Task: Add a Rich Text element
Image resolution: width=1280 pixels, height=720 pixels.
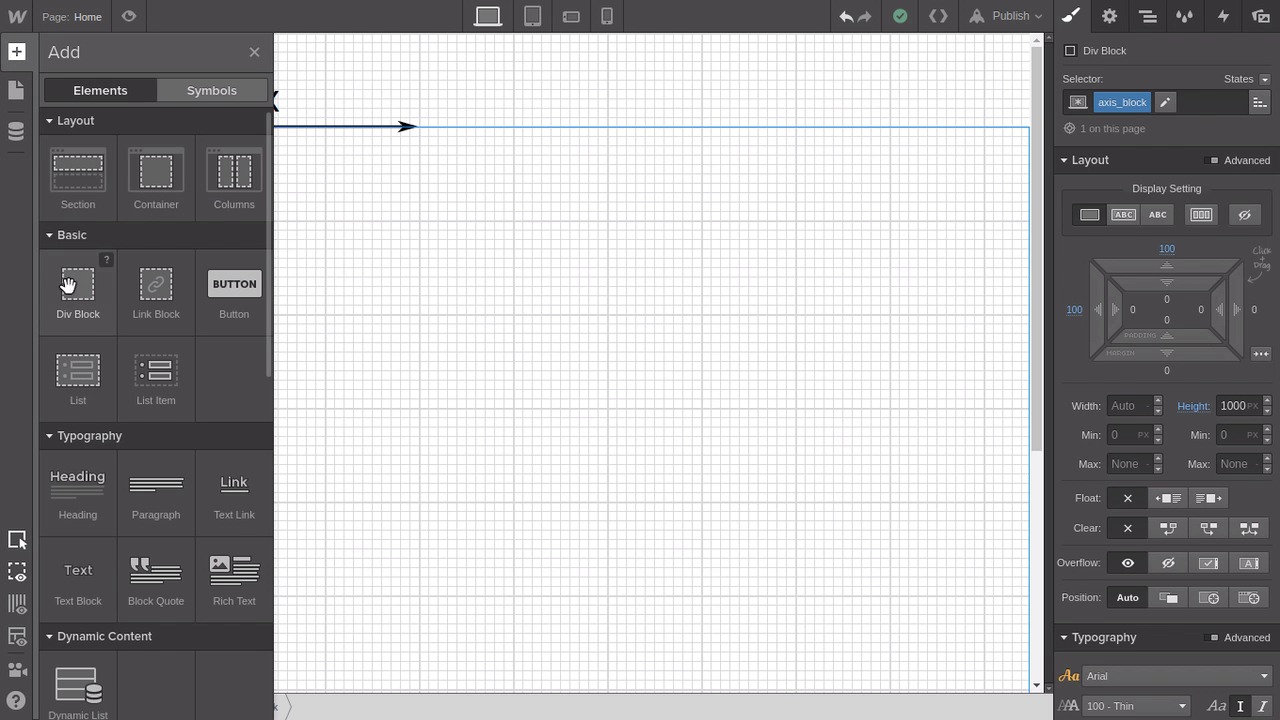Action: coord(234,580)
